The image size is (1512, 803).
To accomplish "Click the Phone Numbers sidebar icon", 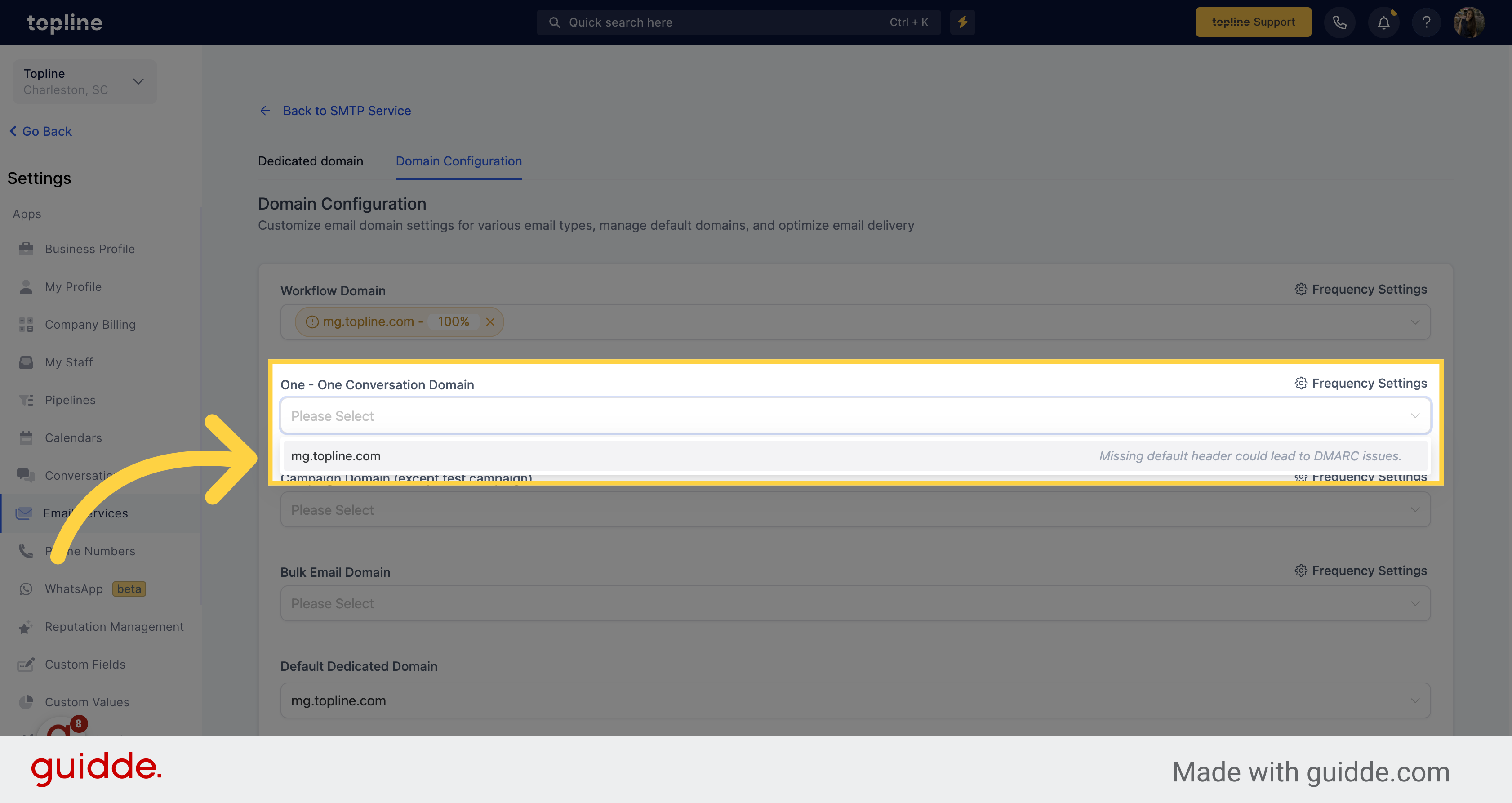I will click(26, 550).
